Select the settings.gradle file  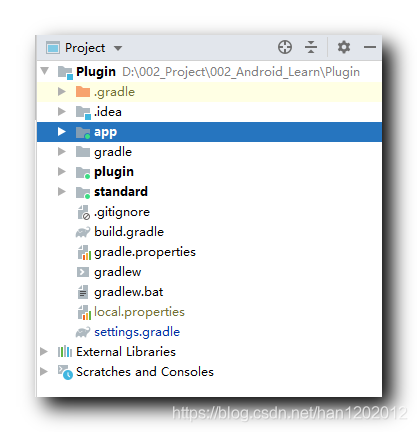(137, 332)
